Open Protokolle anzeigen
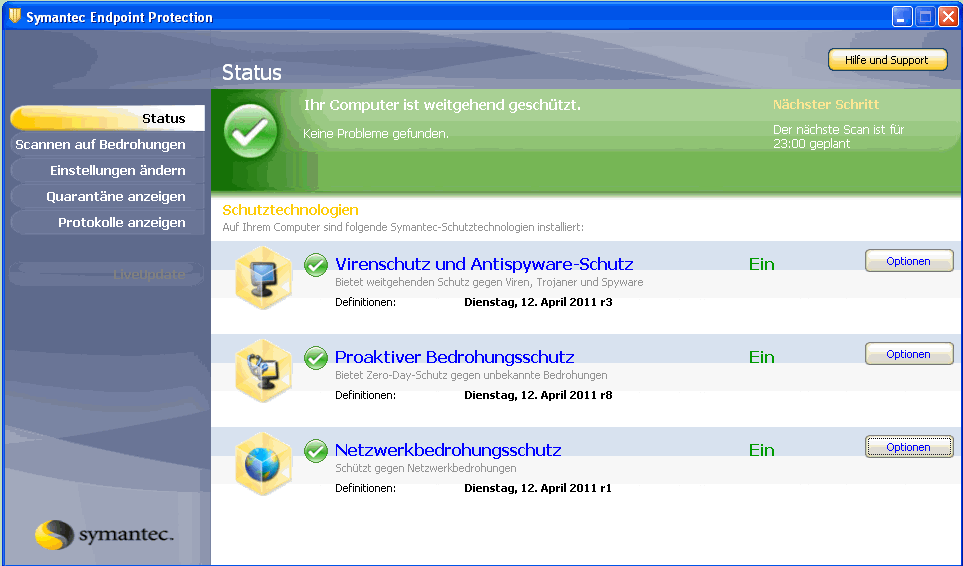This screenshot has width=963, height=566. [107, 222]
